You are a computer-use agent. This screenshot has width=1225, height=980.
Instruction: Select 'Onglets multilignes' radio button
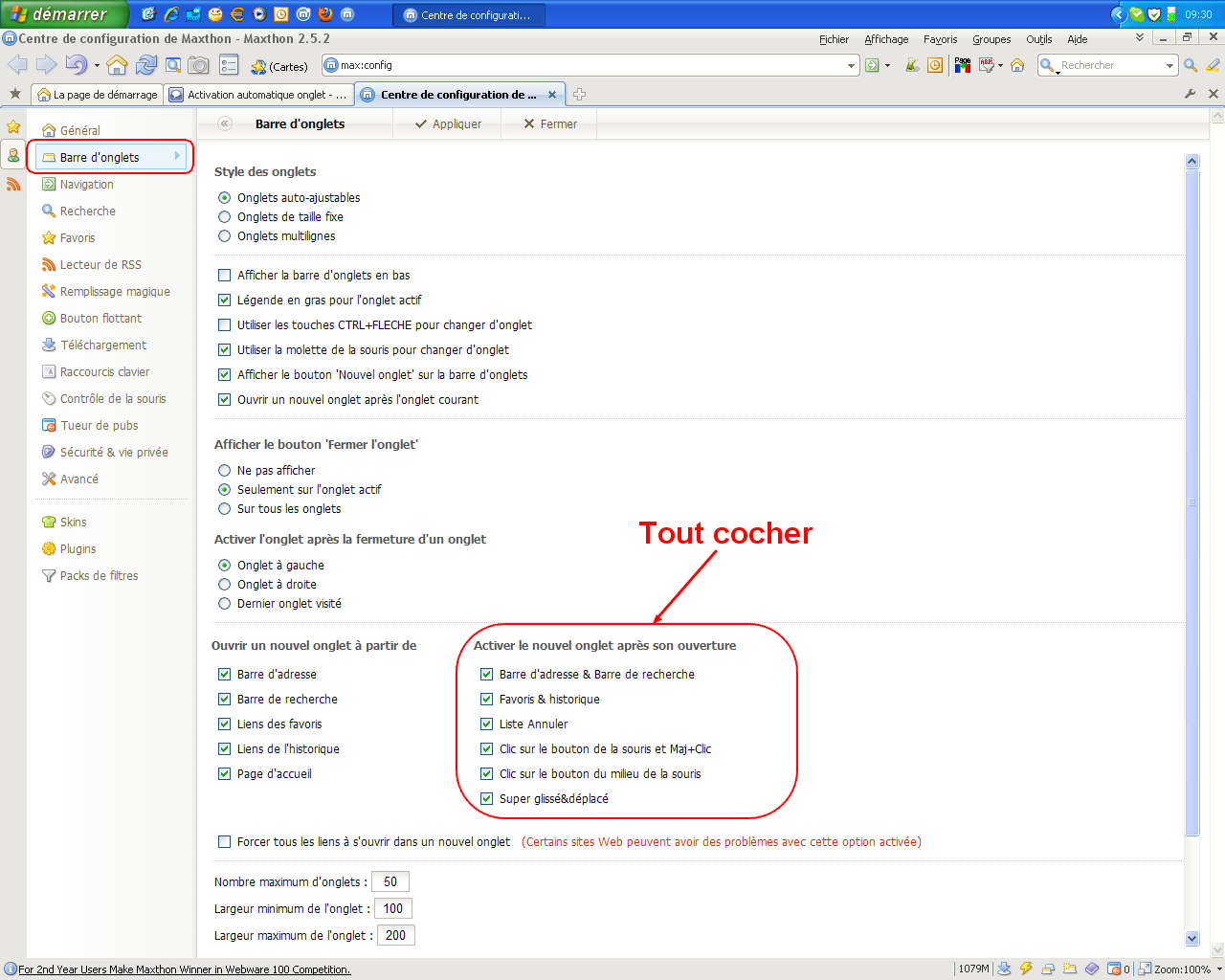click(224, 235)
